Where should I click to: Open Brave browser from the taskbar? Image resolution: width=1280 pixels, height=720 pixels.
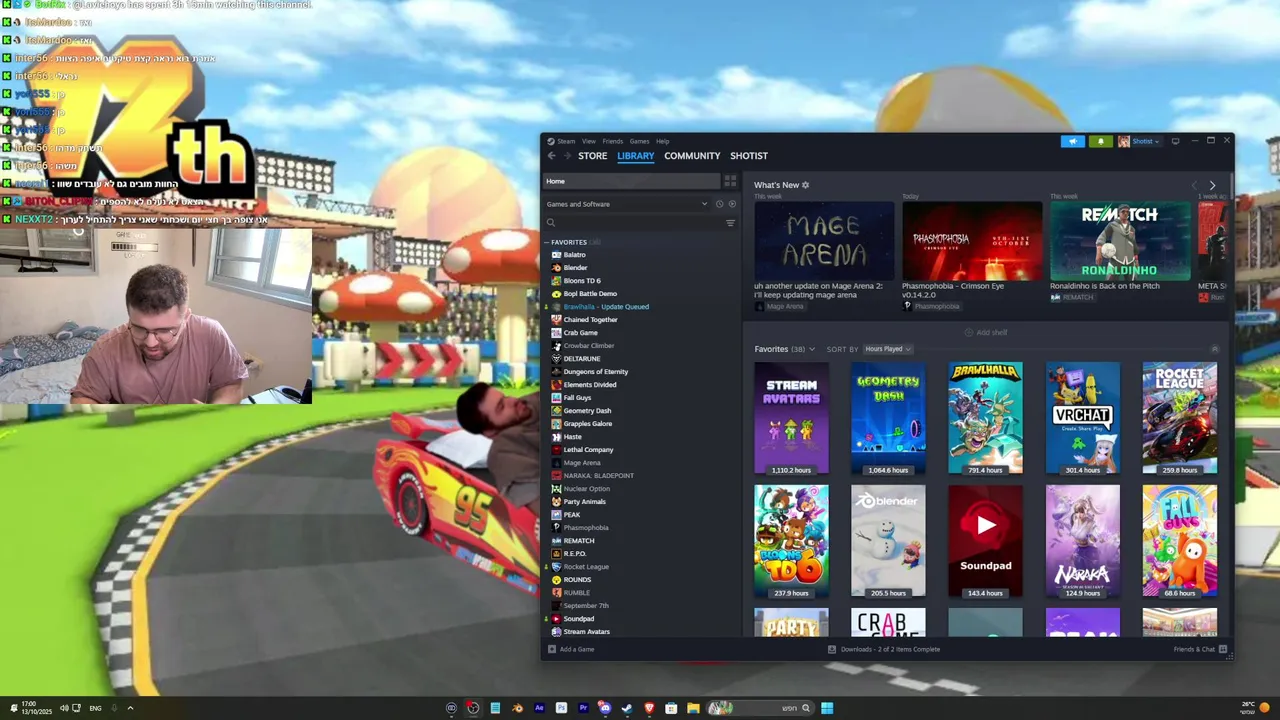(x=649, y=708)
